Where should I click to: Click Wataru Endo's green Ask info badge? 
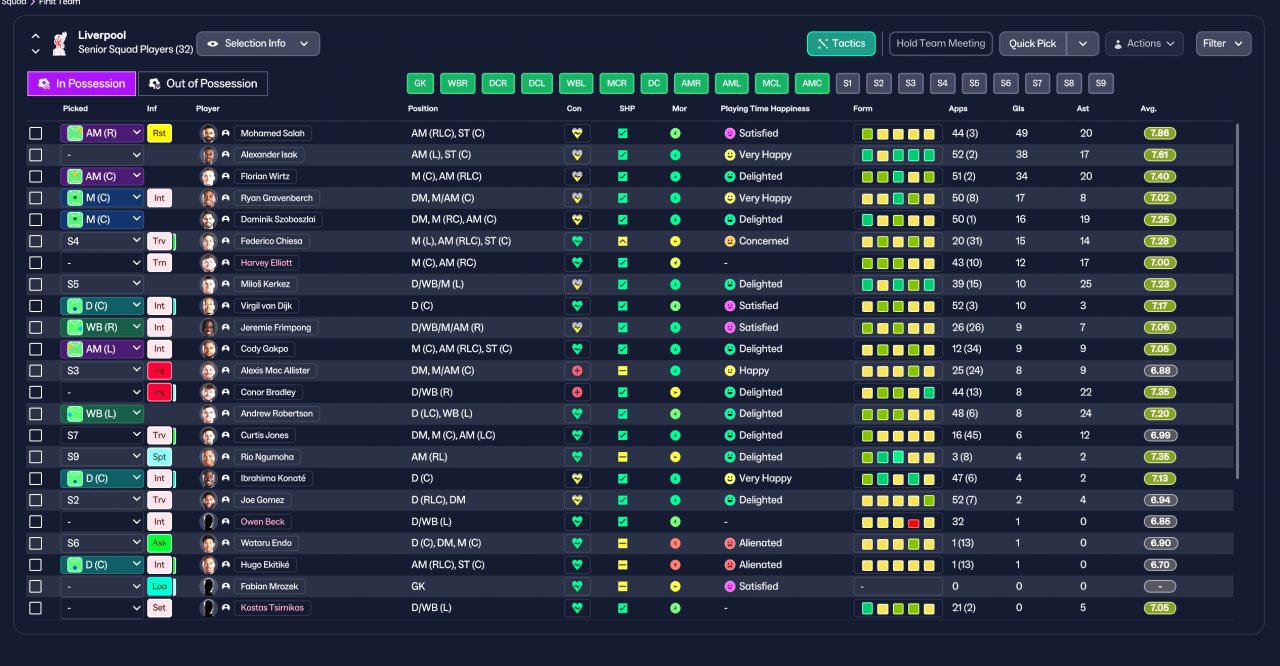tap(159, 543)
